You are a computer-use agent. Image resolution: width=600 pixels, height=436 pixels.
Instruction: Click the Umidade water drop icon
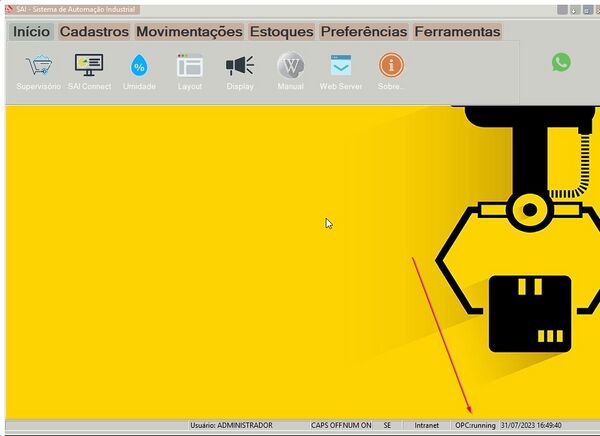[x=139, y=67]
